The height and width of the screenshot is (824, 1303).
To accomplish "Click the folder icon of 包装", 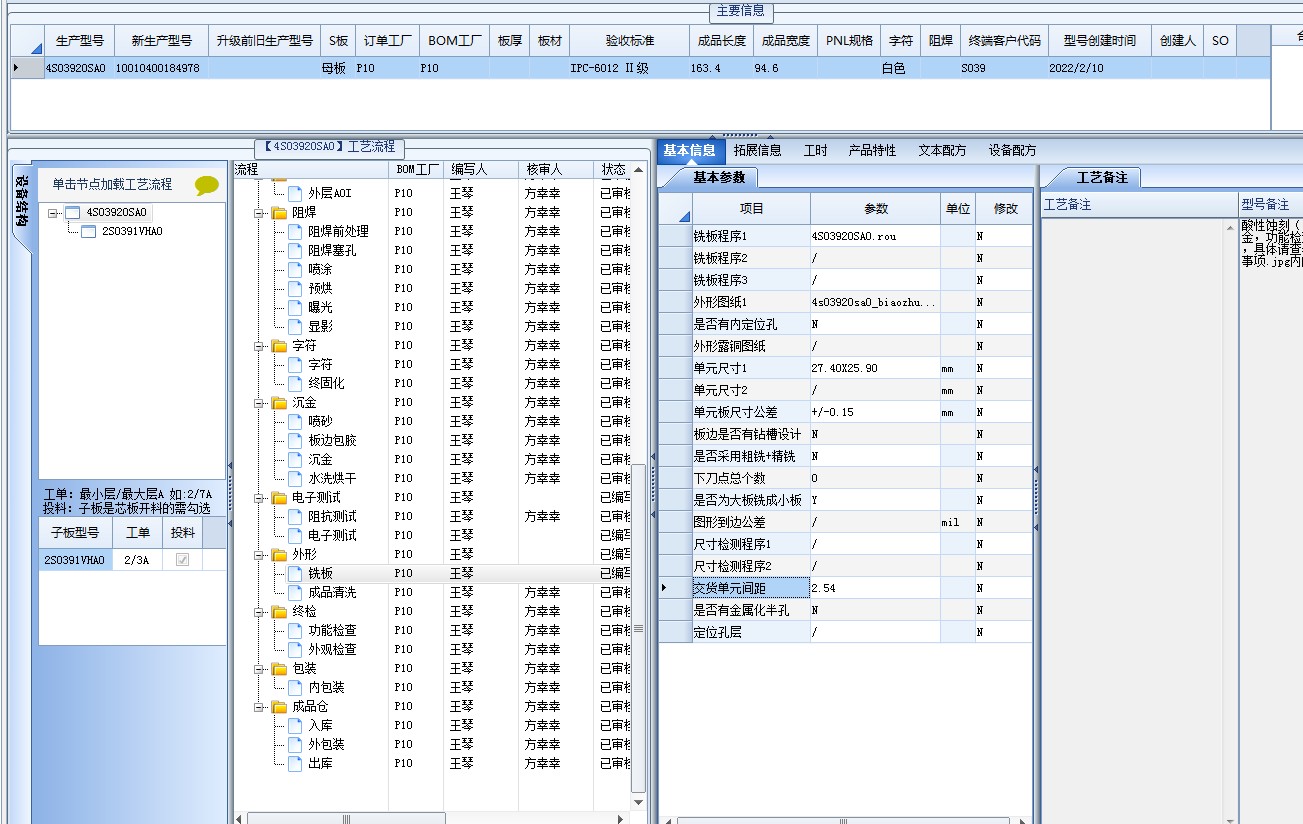I will click(279, 668).
